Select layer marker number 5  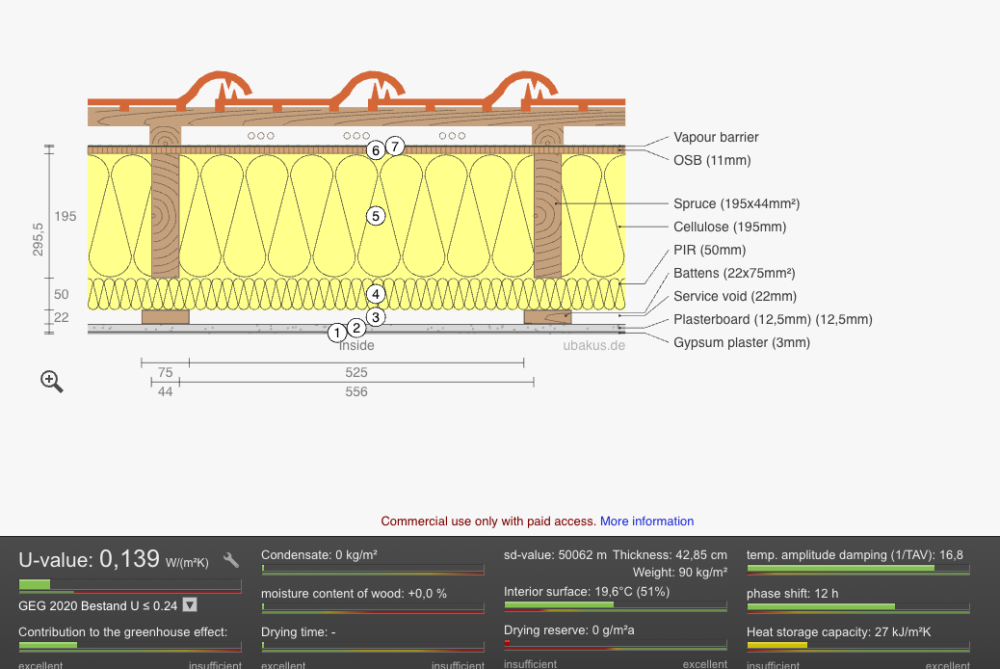coord(376,216)
